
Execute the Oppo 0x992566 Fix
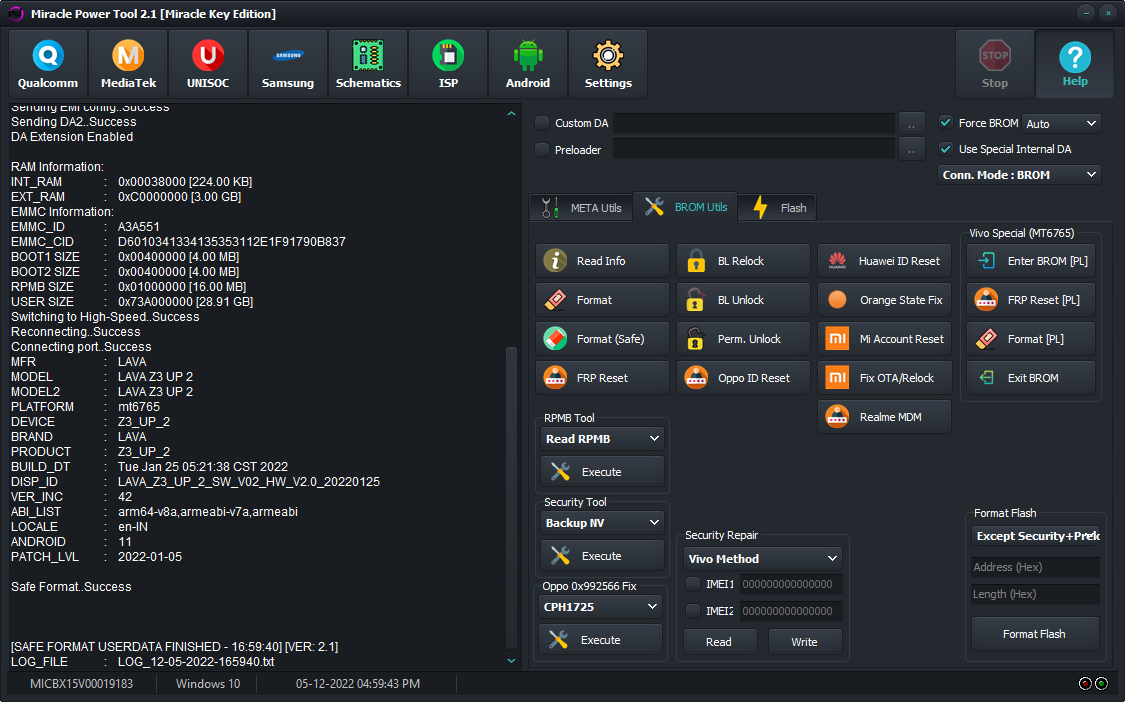[601, 640]
